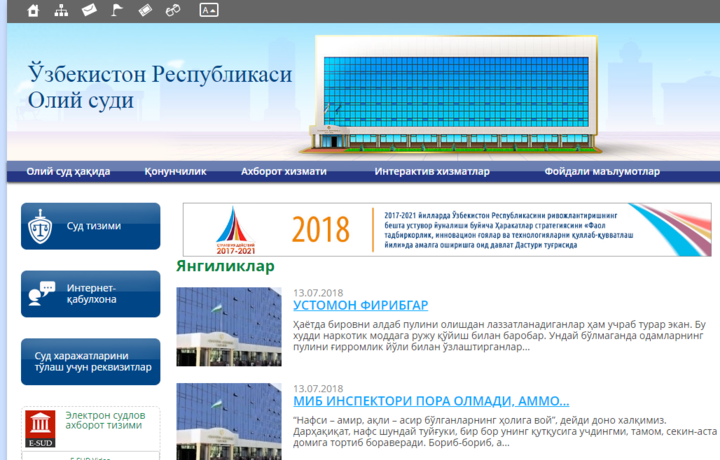Screen dimensions: 720x460
Task: Click thumbnail beside МИБ ИНСПЕКТОРИ article
Action: pyautogui.click(x=229, y=421)
